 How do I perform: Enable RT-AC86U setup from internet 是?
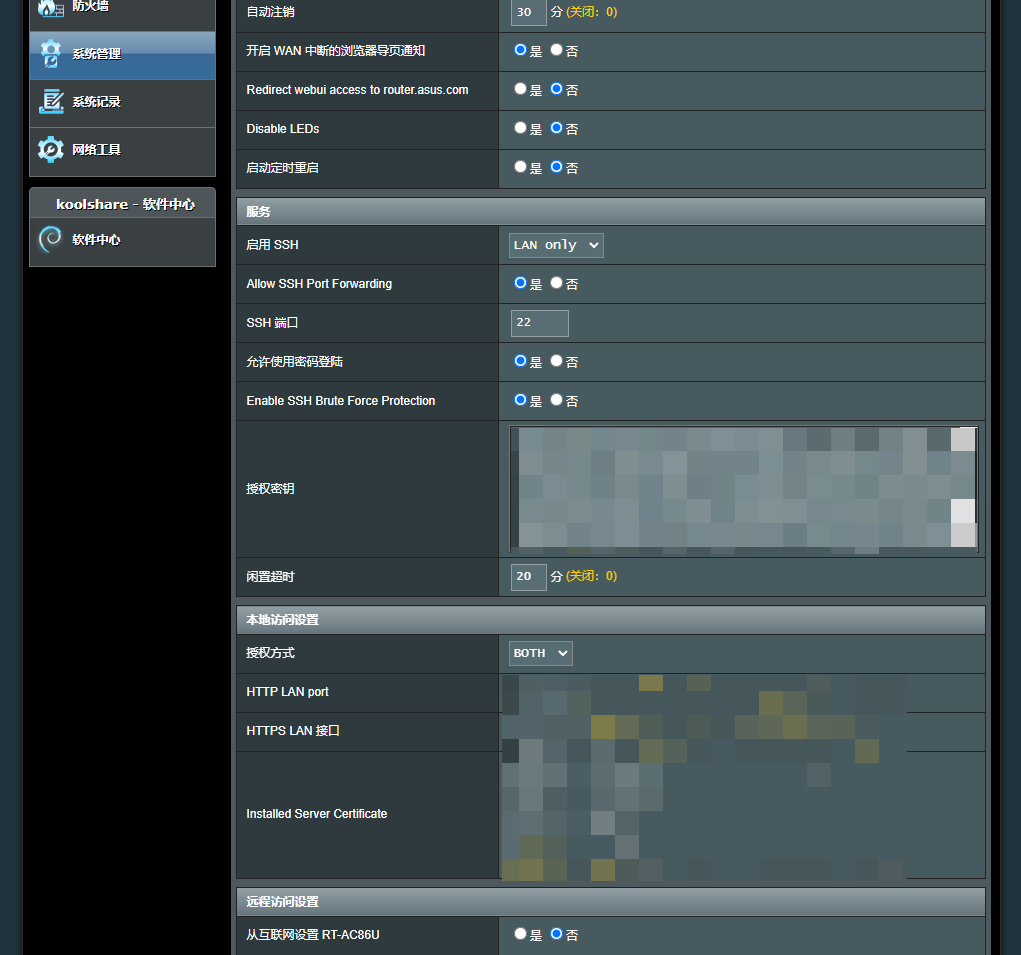[x=520, y=934]
